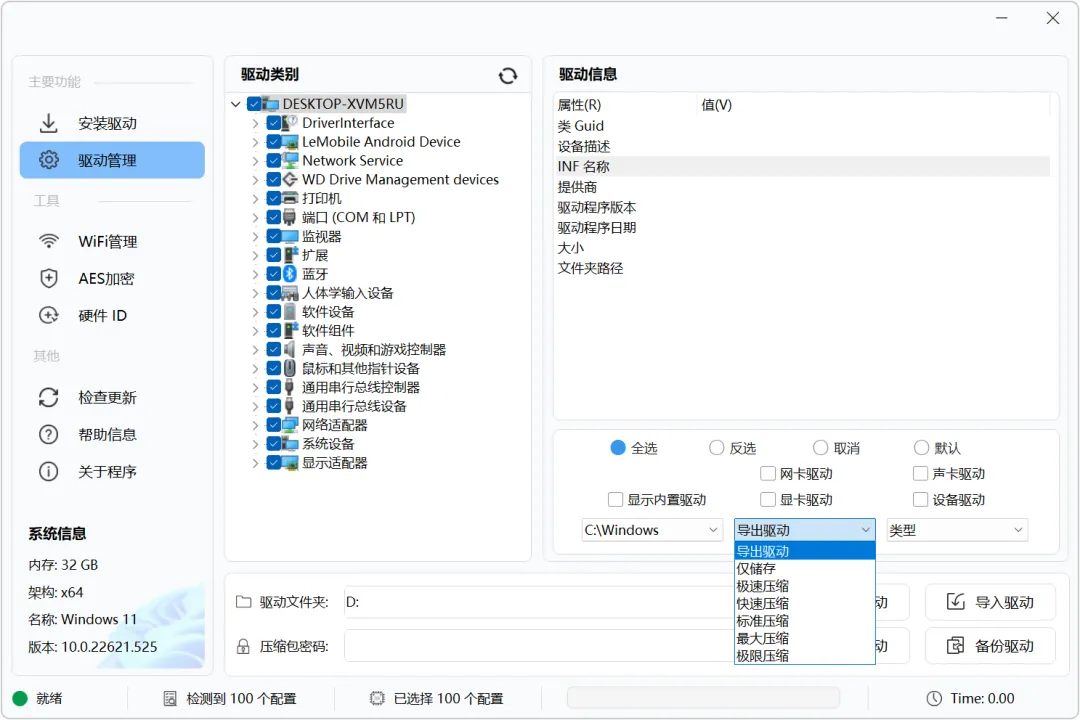Click the 导入驱动 button
The image size is (1080, 720).
click(x=990, y=602)
